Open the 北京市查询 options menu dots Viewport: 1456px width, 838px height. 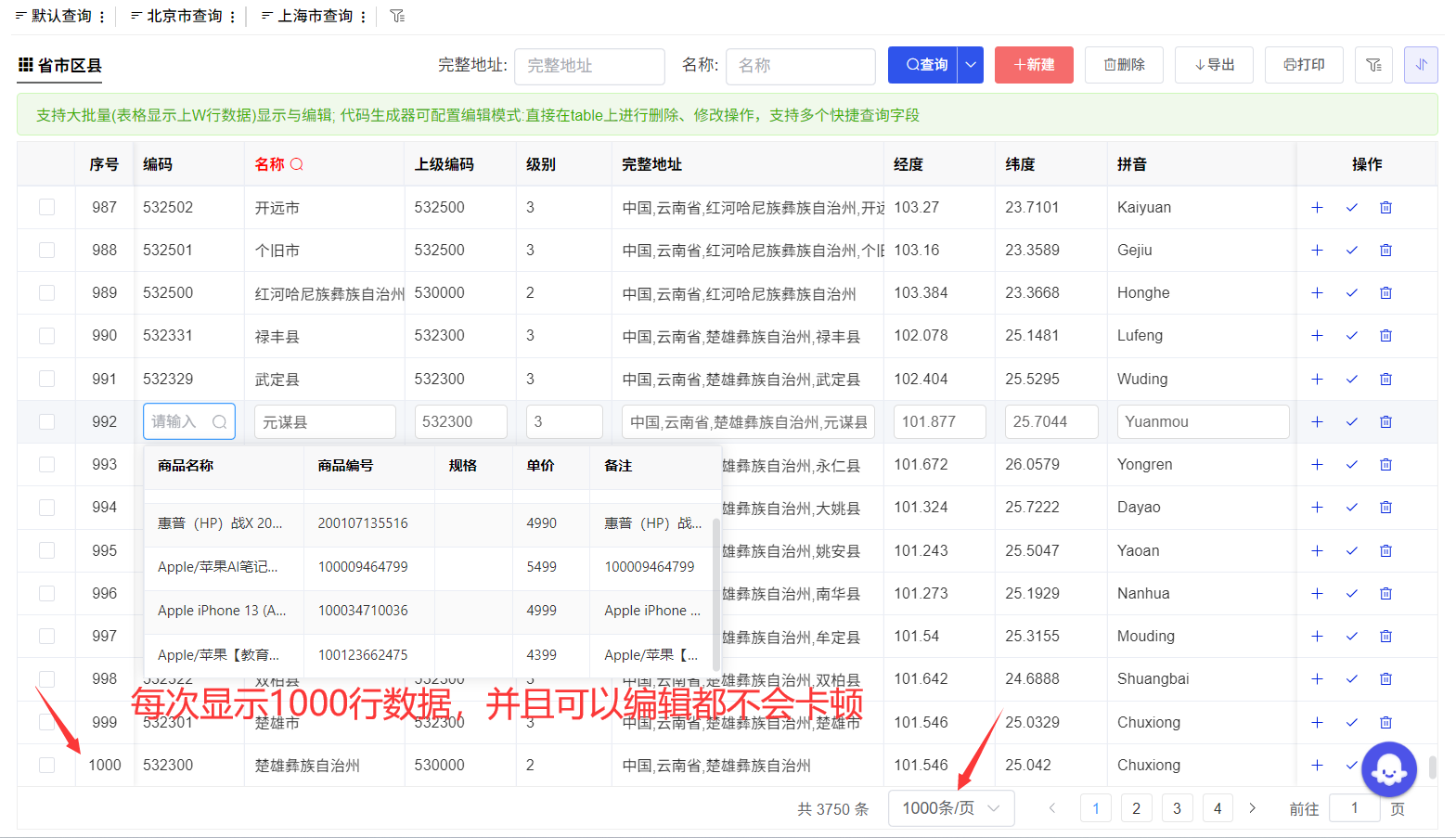coord(233,17)
